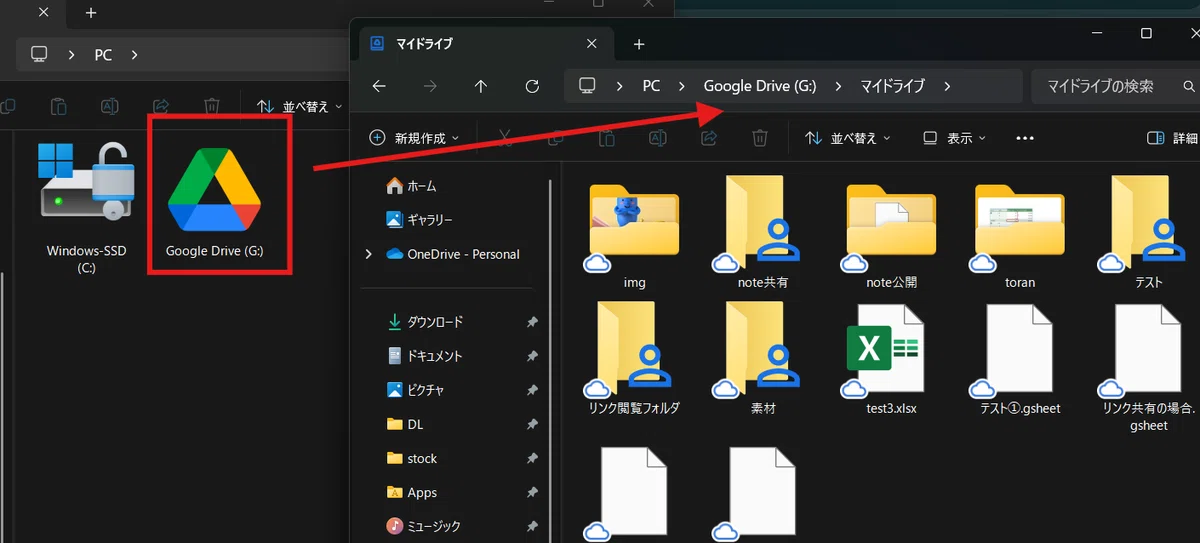The image size is (1200, 543).
Task: Click PC breadcrumb in マイドライブ address bar
Action: (x=651, y=86)
